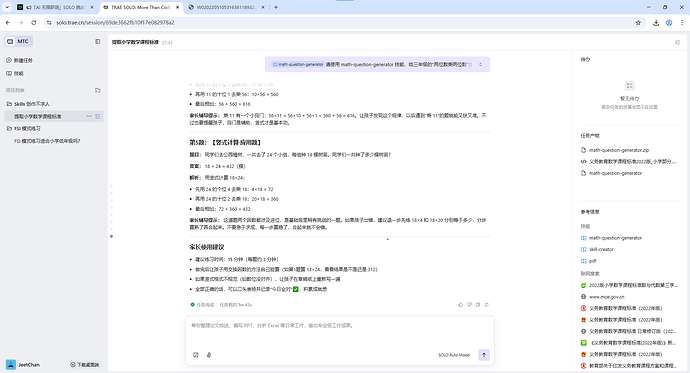Toggle the right side panel icon

tap(677, 42)
